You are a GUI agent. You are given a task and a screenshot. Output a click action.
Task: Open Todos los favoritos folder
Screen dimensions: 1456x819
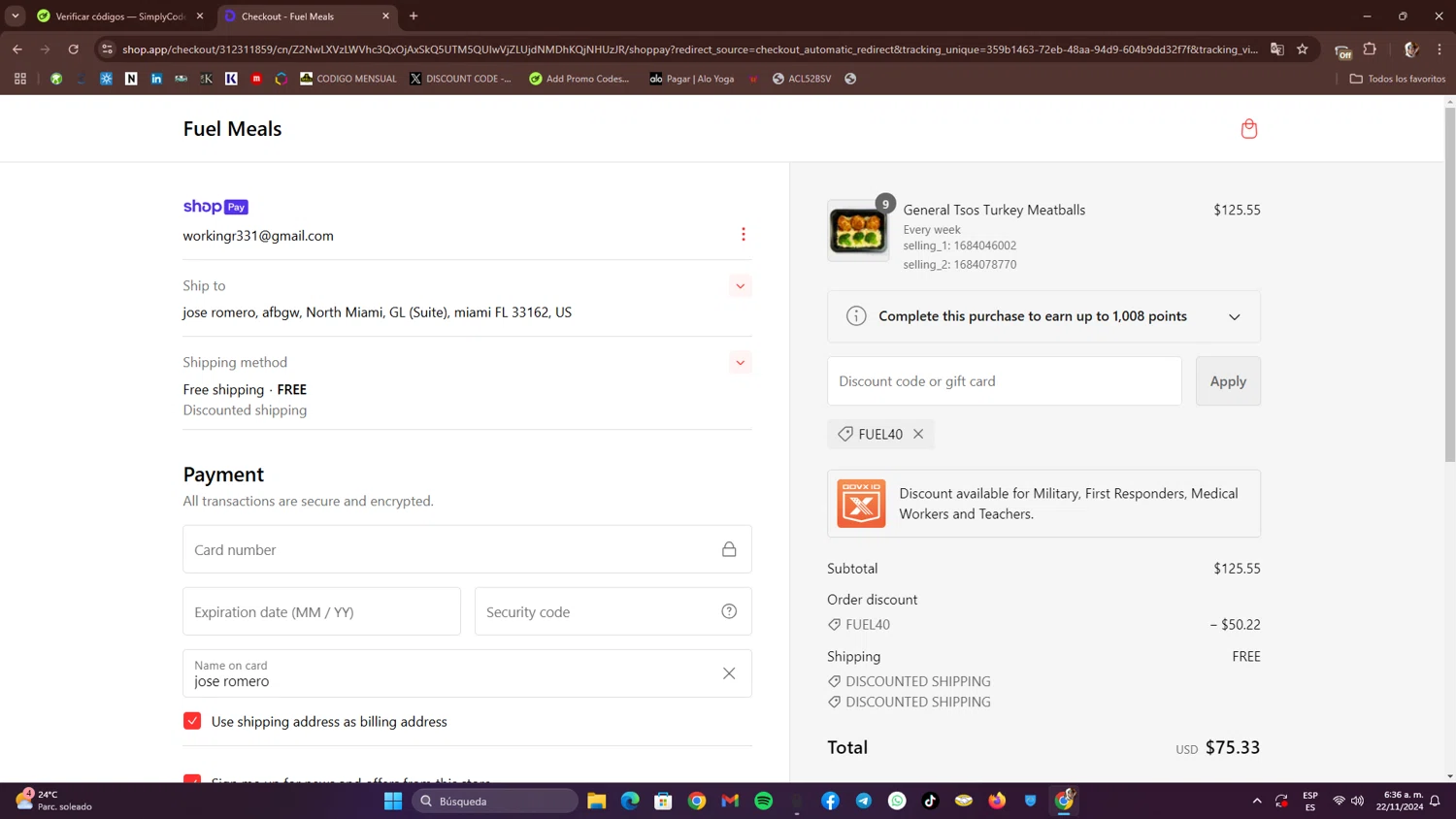click(1398, 79)
